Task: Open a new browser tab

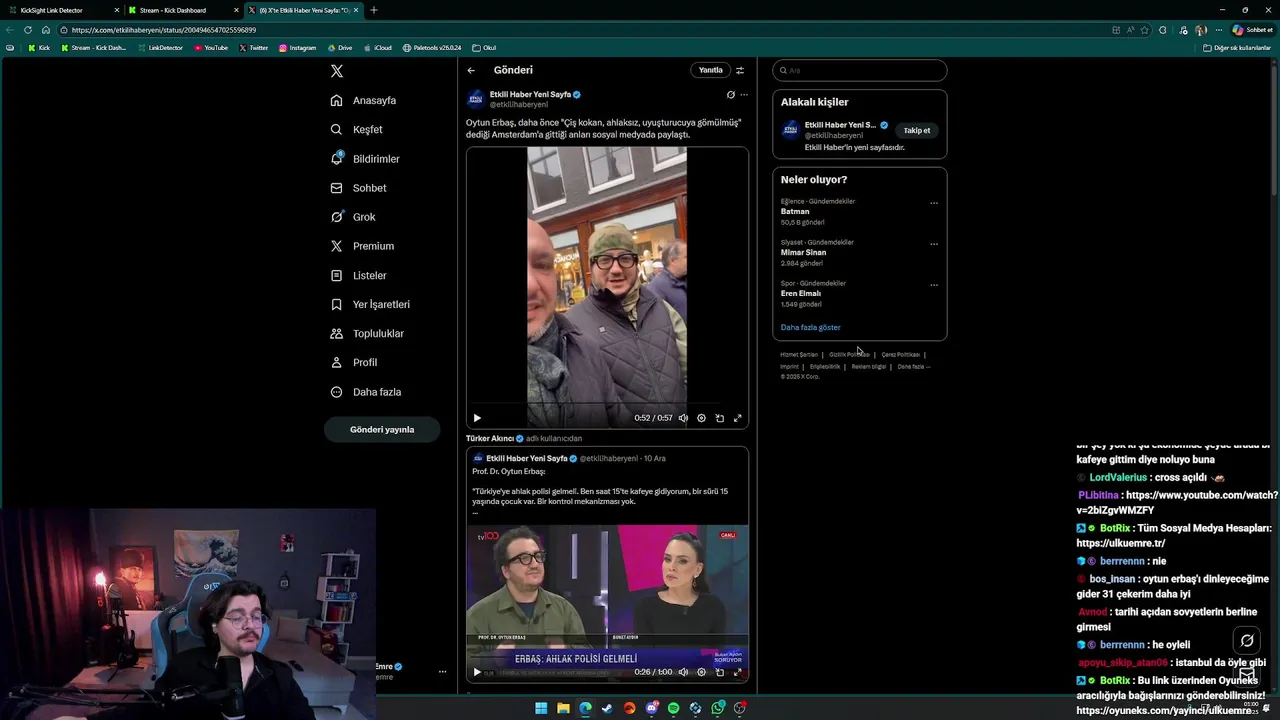Action: tap(374, 10)
